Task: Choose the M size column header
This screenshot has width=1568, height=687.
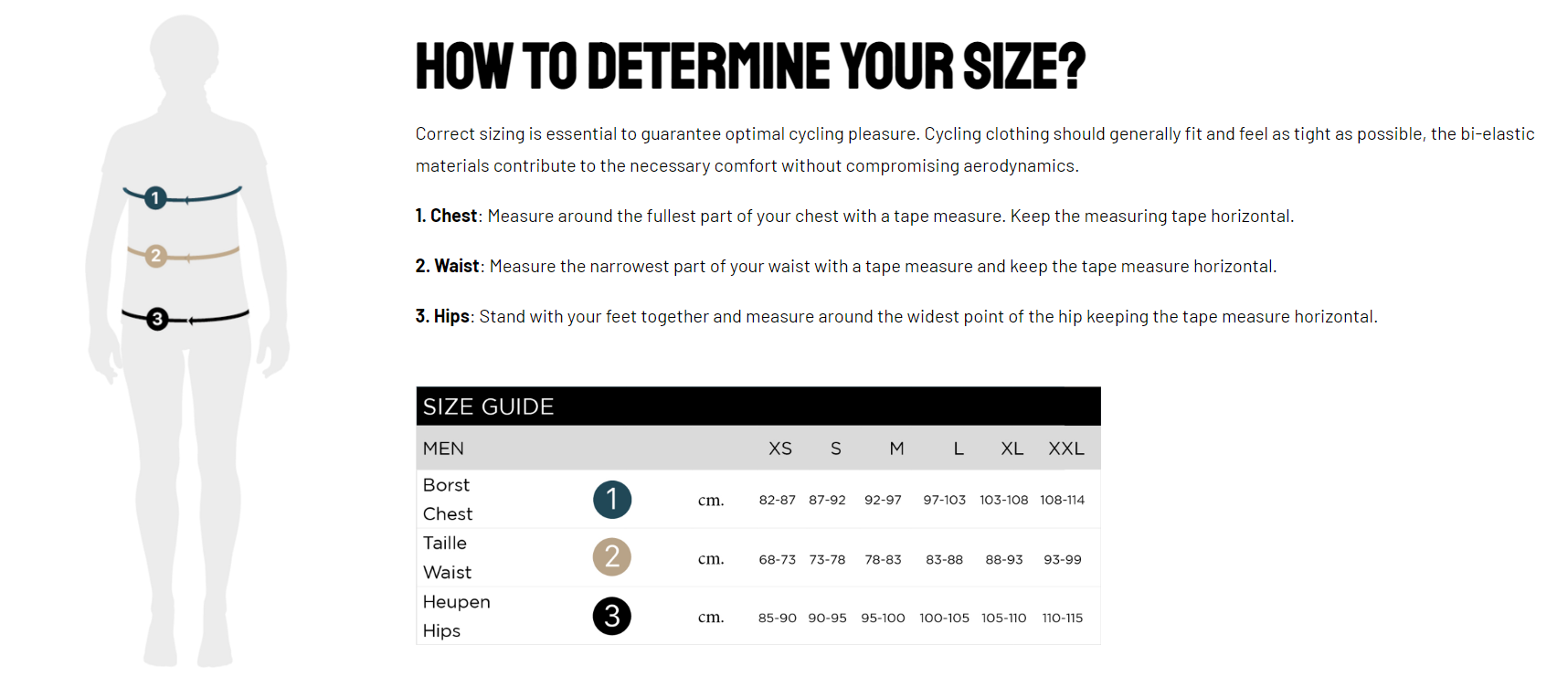Action: point(896,449)
